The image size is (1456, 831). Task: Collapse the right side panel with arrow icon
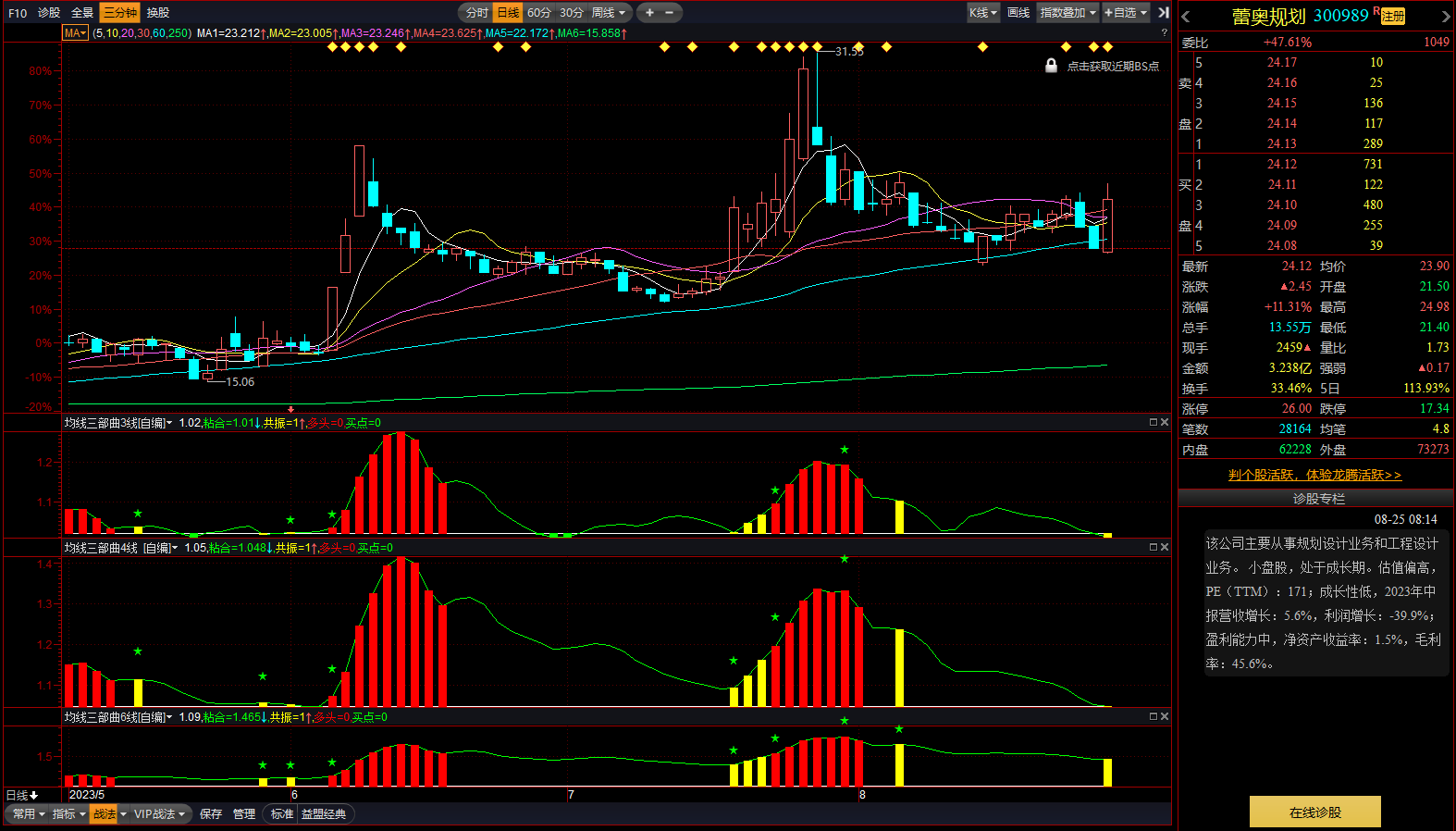click(x=1164, y=13)
